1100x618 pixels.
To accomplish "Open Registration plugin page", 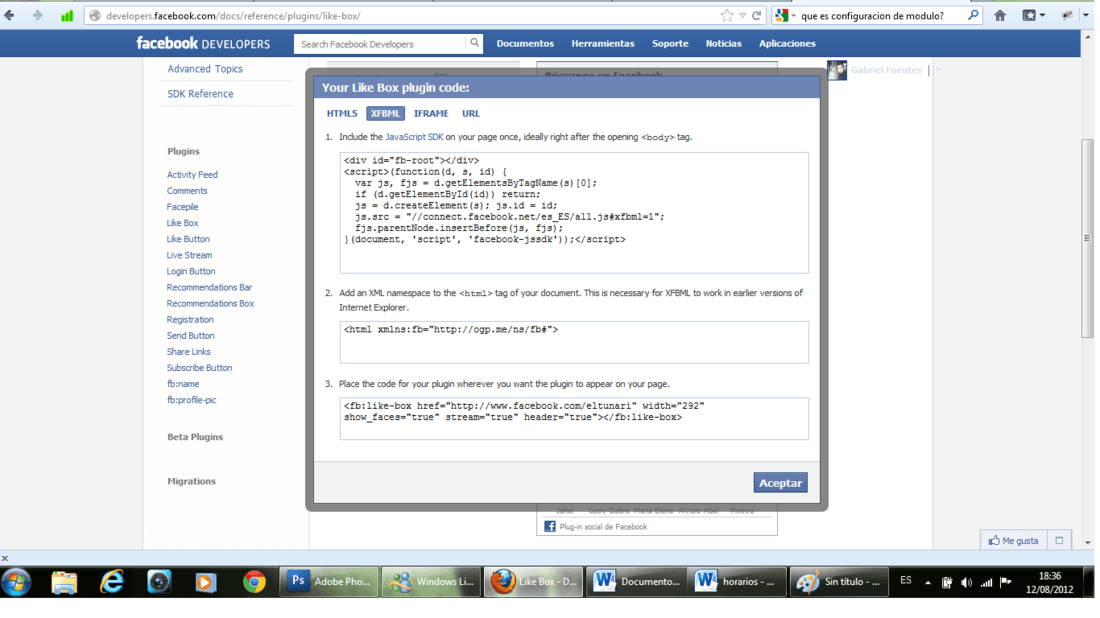I will (190, 320).
